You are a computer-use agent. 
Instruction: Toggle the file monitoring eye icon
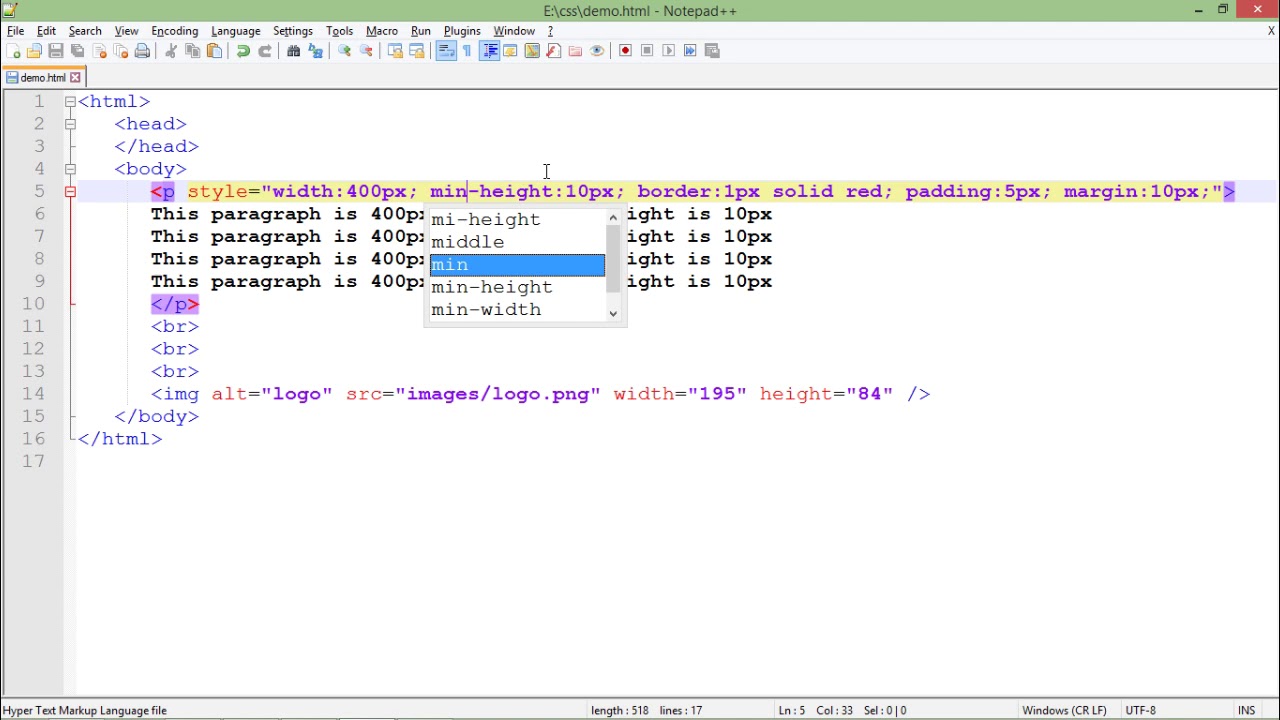(x=597, y=51)
